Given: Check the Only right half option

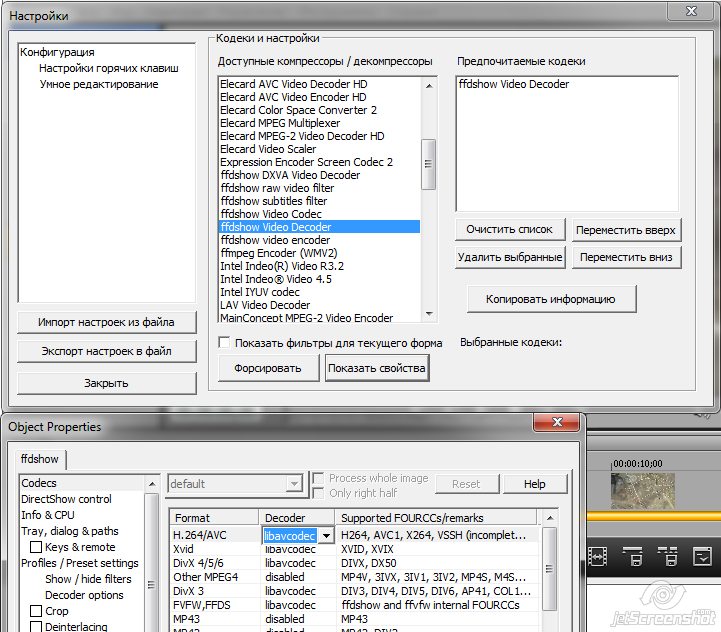Looking at the screenshot, I should point(318,493).
